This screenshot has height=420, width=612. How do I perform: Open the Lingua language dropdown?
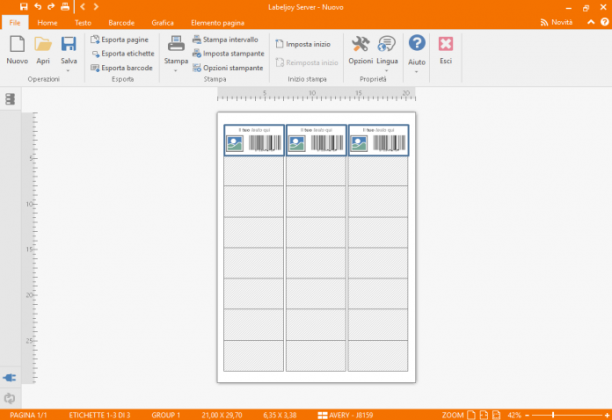[x=387, y=71]
